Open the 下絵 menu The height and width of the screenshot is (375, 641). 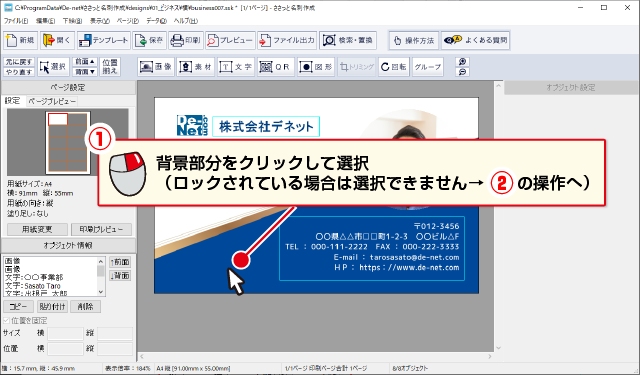pyautogui.click(x=72, y=20)
